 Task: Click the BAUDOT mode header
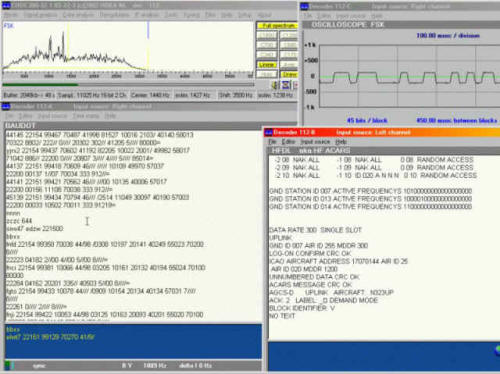click(21, 125)
